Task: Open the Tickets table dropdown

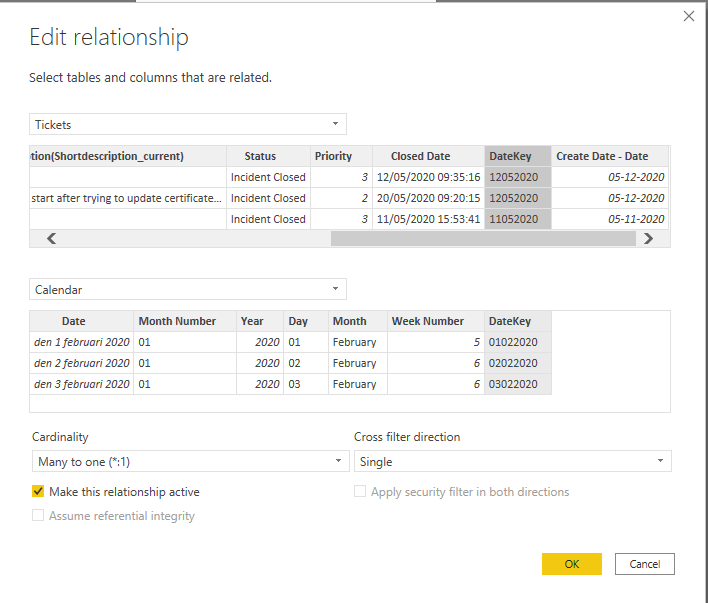Action: click(188, 124)
